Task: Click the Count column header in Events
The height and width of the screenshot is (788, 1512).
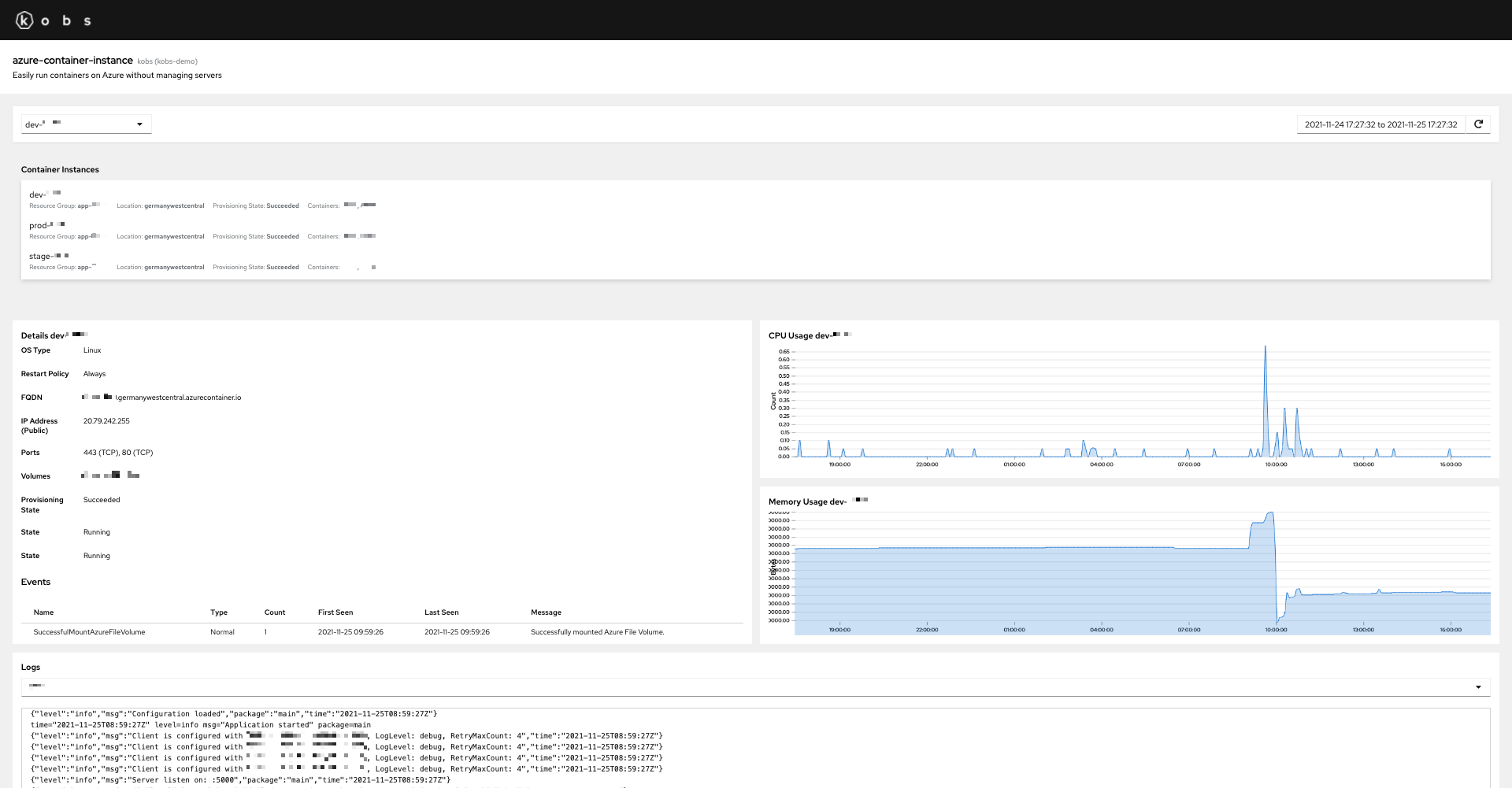Action: [275, 612]
